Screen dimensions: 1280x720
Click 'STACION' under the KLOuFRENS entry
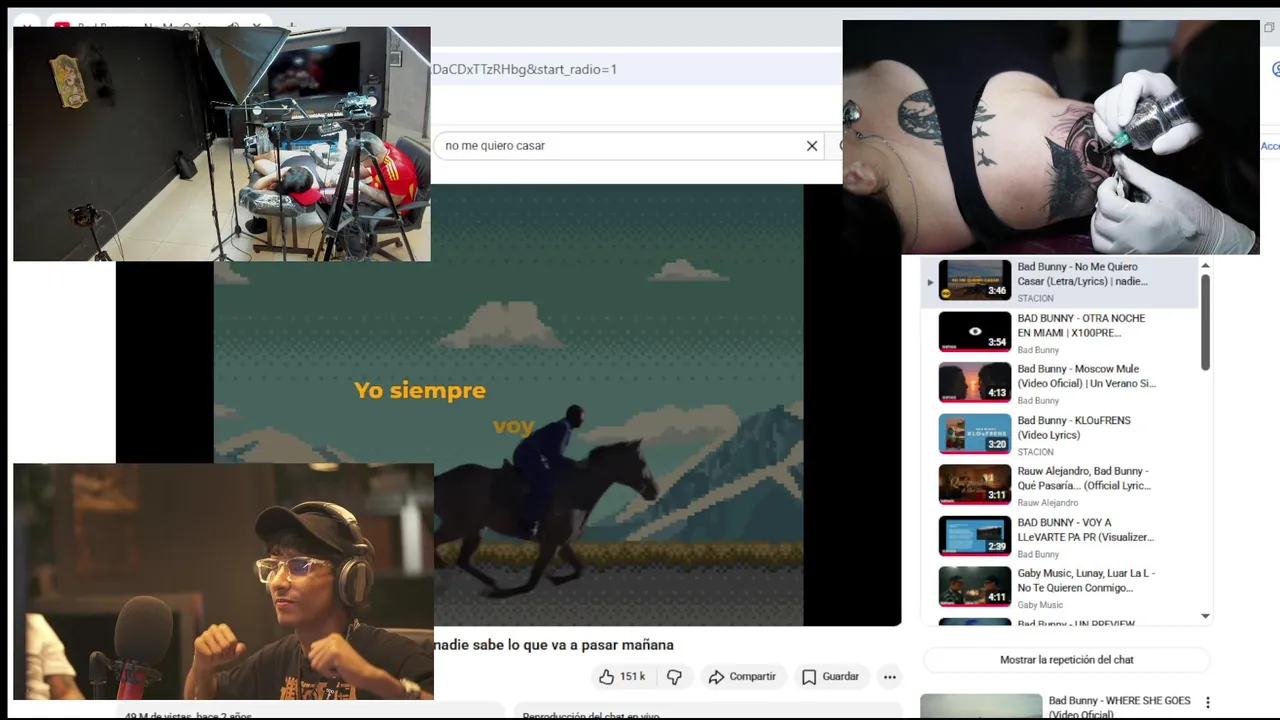pos(1035,452)
